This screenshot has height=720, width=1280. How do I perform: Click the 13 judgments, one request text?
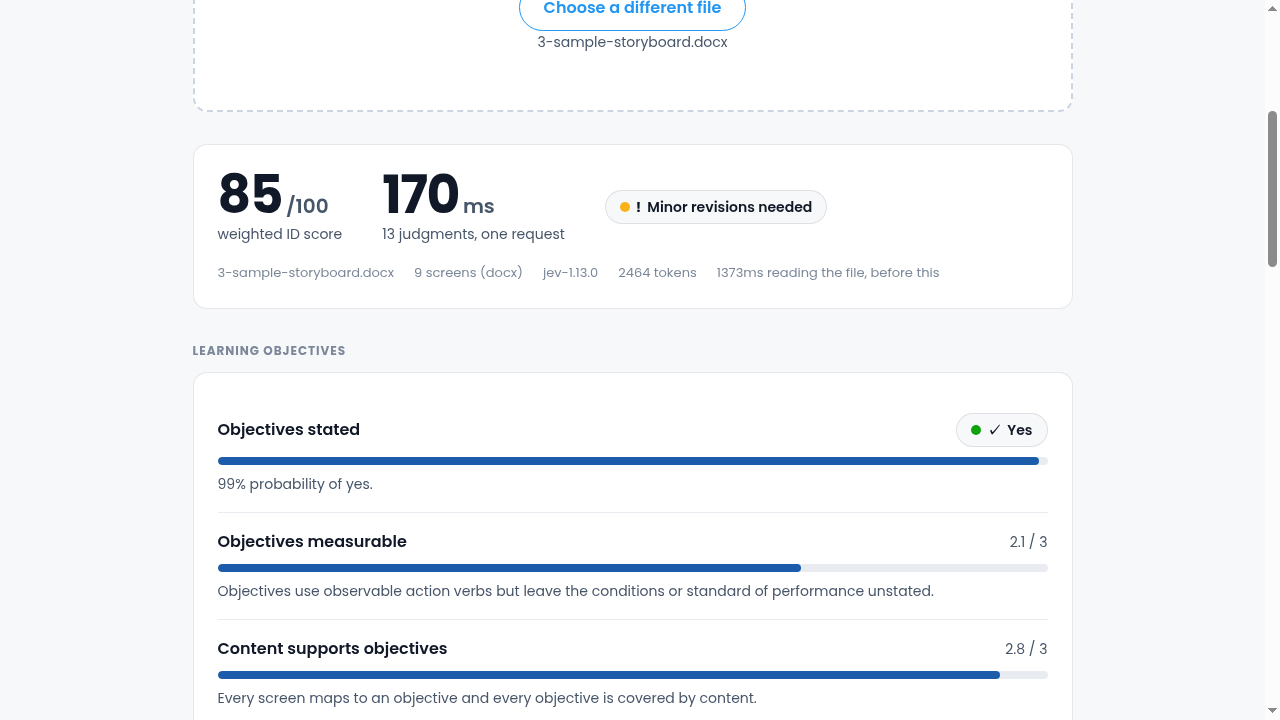pos(473,234)
